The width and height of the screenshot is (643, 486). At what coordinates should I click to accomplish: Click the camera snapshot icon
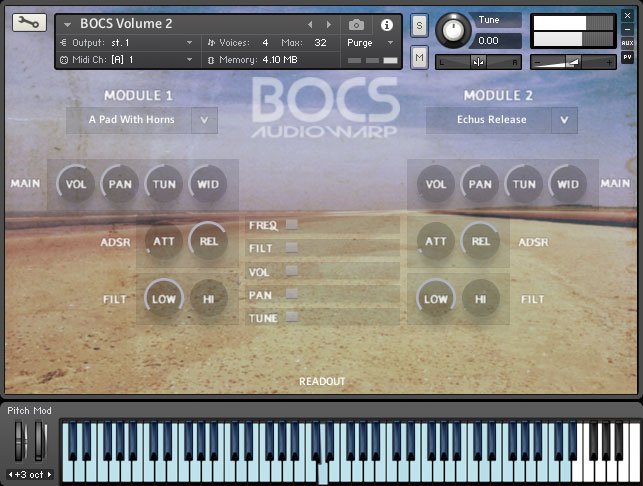coord(356,24)
